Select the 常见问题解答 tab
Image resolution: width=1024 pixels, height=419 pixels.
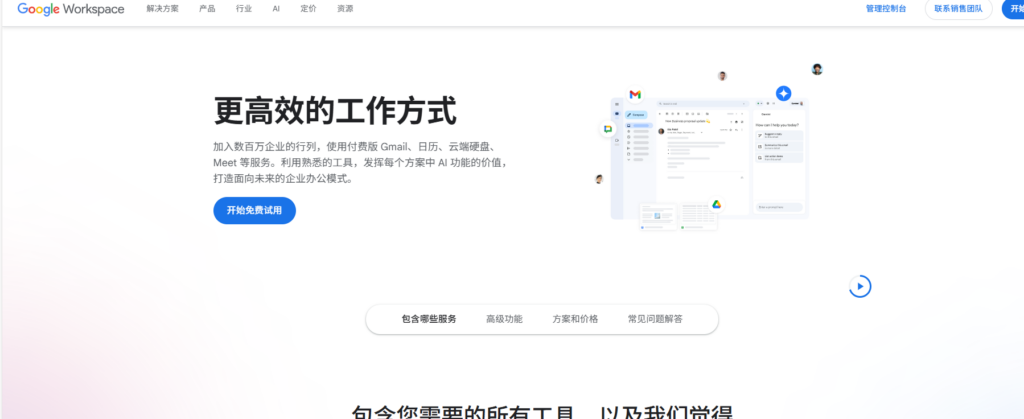point(655,319)
